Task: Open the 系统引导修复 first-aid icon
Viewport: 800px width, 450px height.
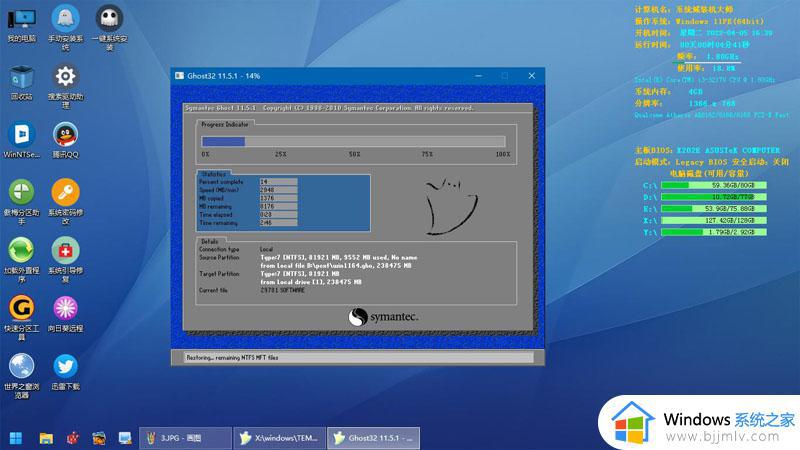Action: click(x=65, y=260)
